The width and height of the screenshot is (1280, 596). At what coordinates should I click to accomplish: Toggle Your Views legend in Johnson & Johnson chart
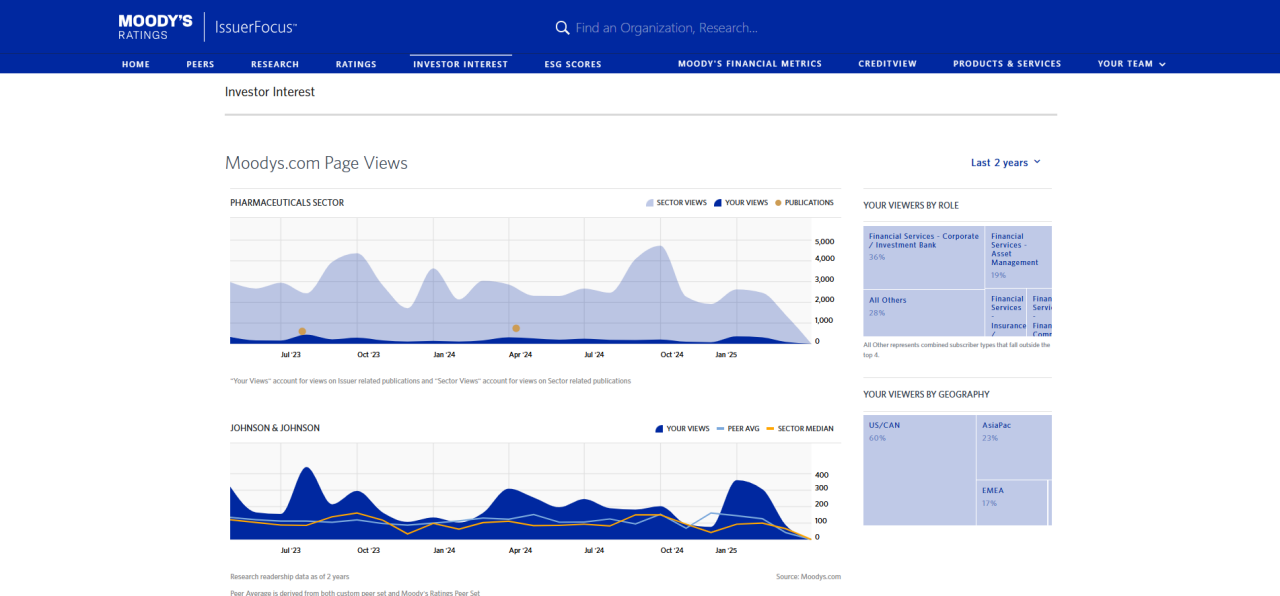[682, 429]
